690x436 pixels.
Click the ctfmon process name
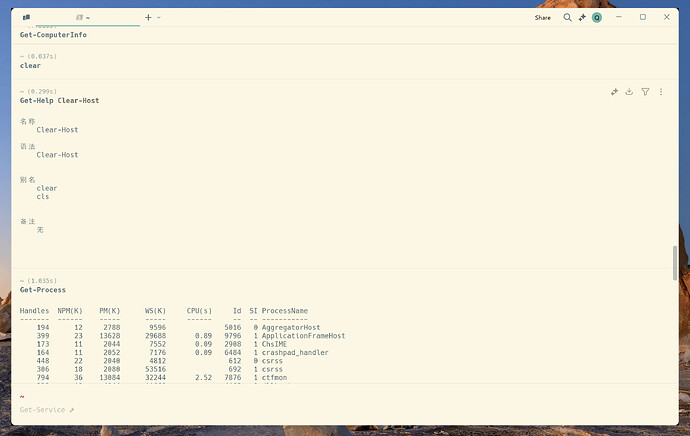[274, 377]
